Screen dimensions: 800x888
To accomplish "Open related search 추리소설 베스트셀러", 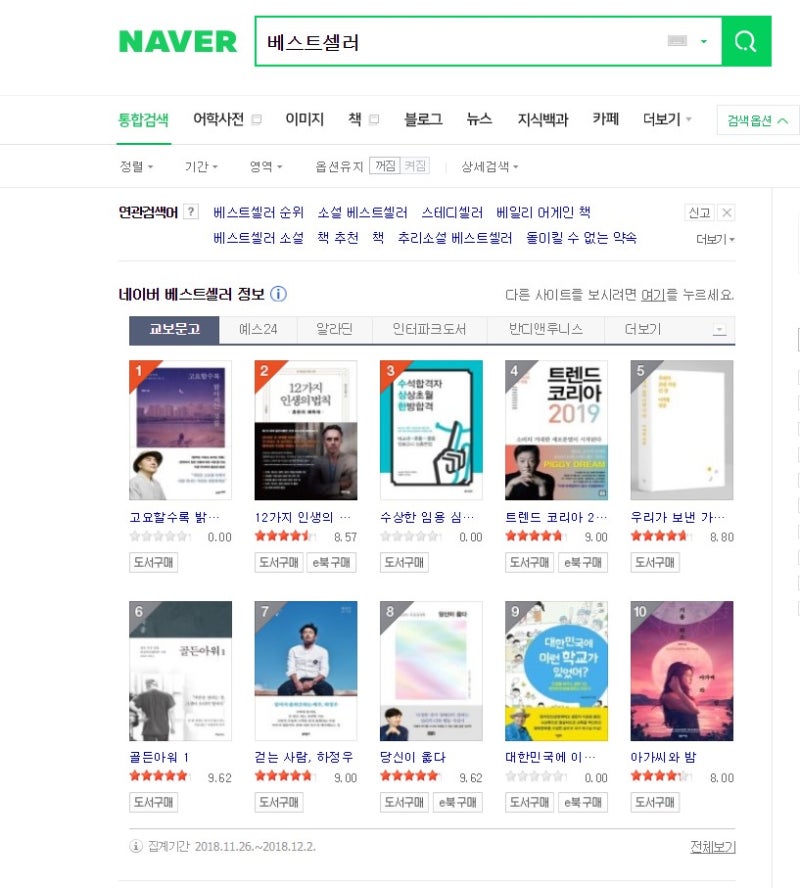I will 455,238.
